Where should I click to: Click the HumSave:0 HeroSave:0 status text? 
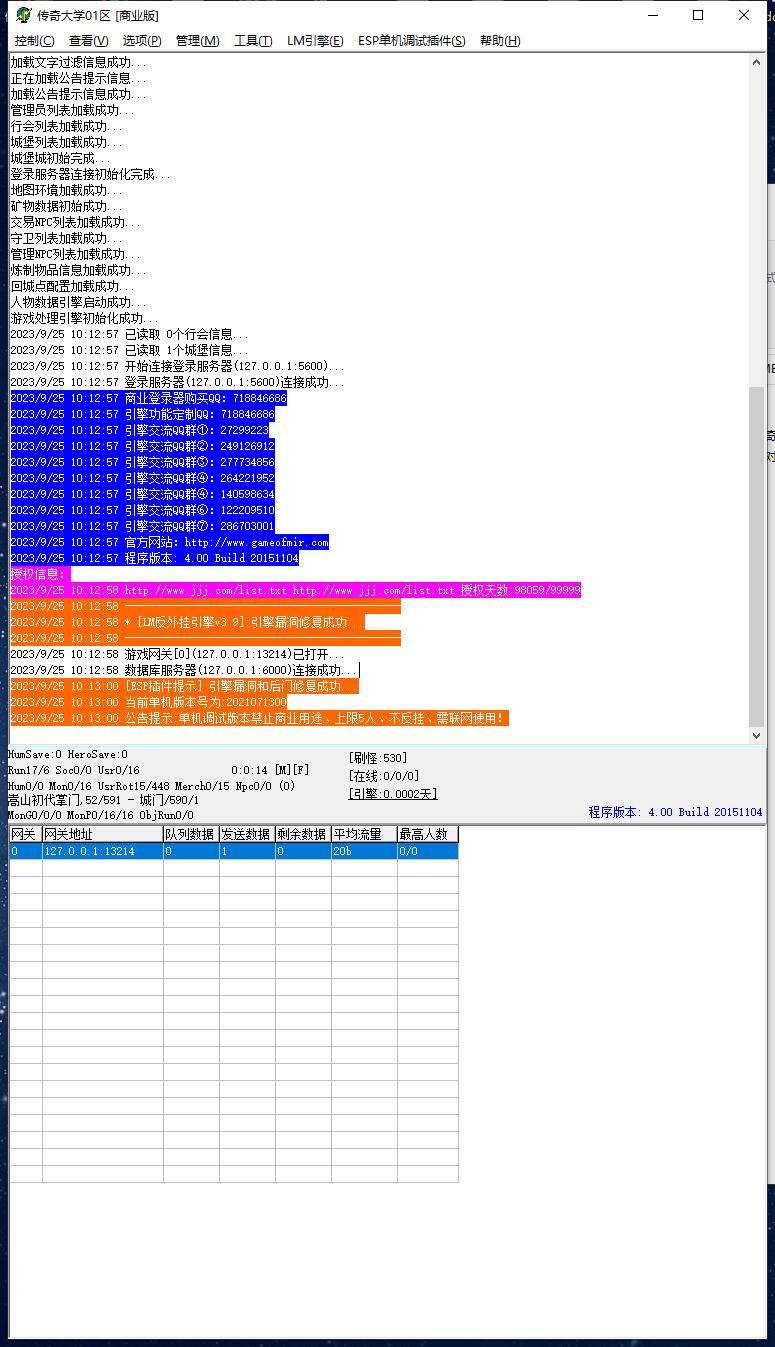click(68, 755)
